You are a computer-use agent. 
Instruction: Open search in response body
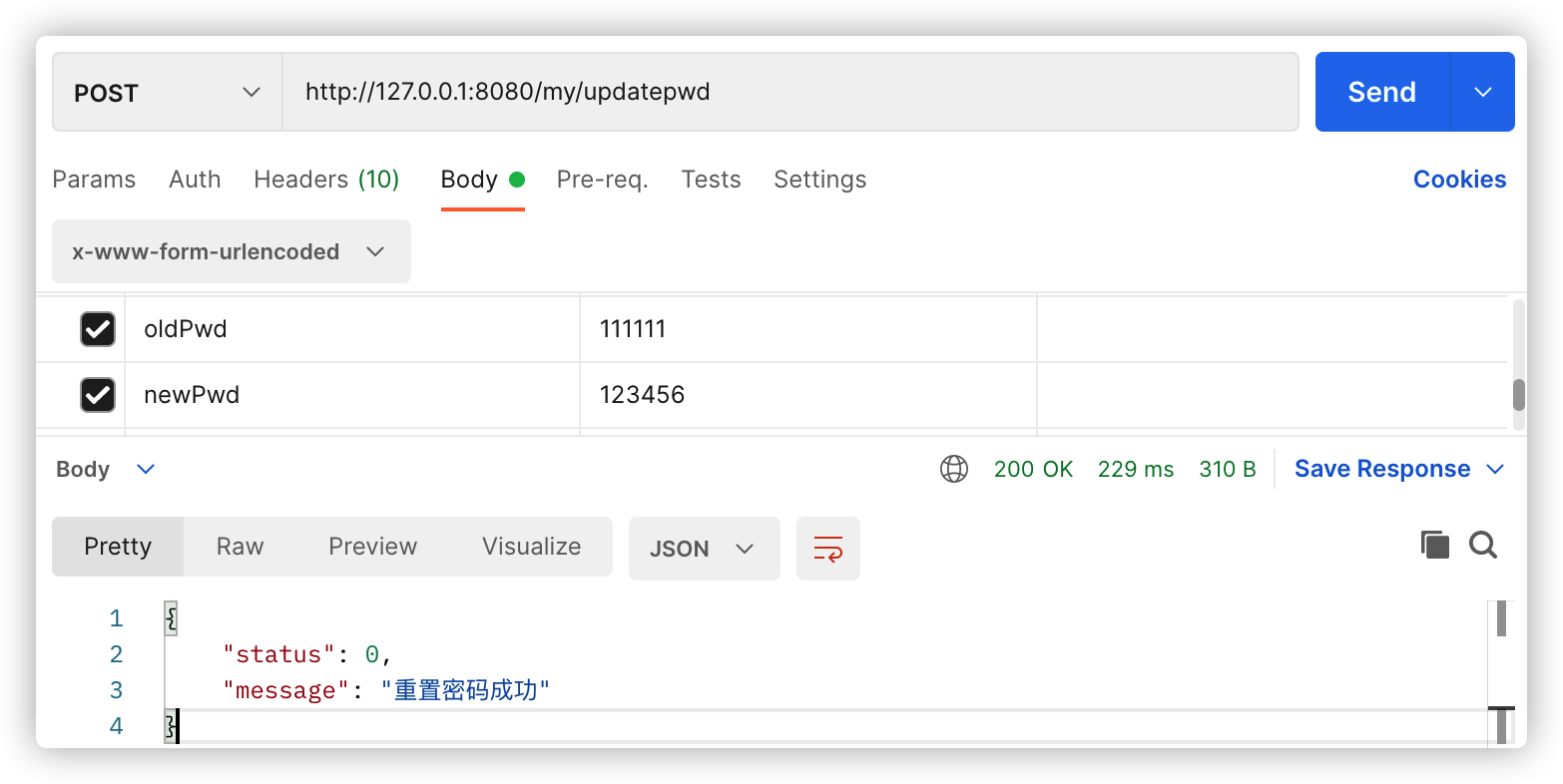1483,545
